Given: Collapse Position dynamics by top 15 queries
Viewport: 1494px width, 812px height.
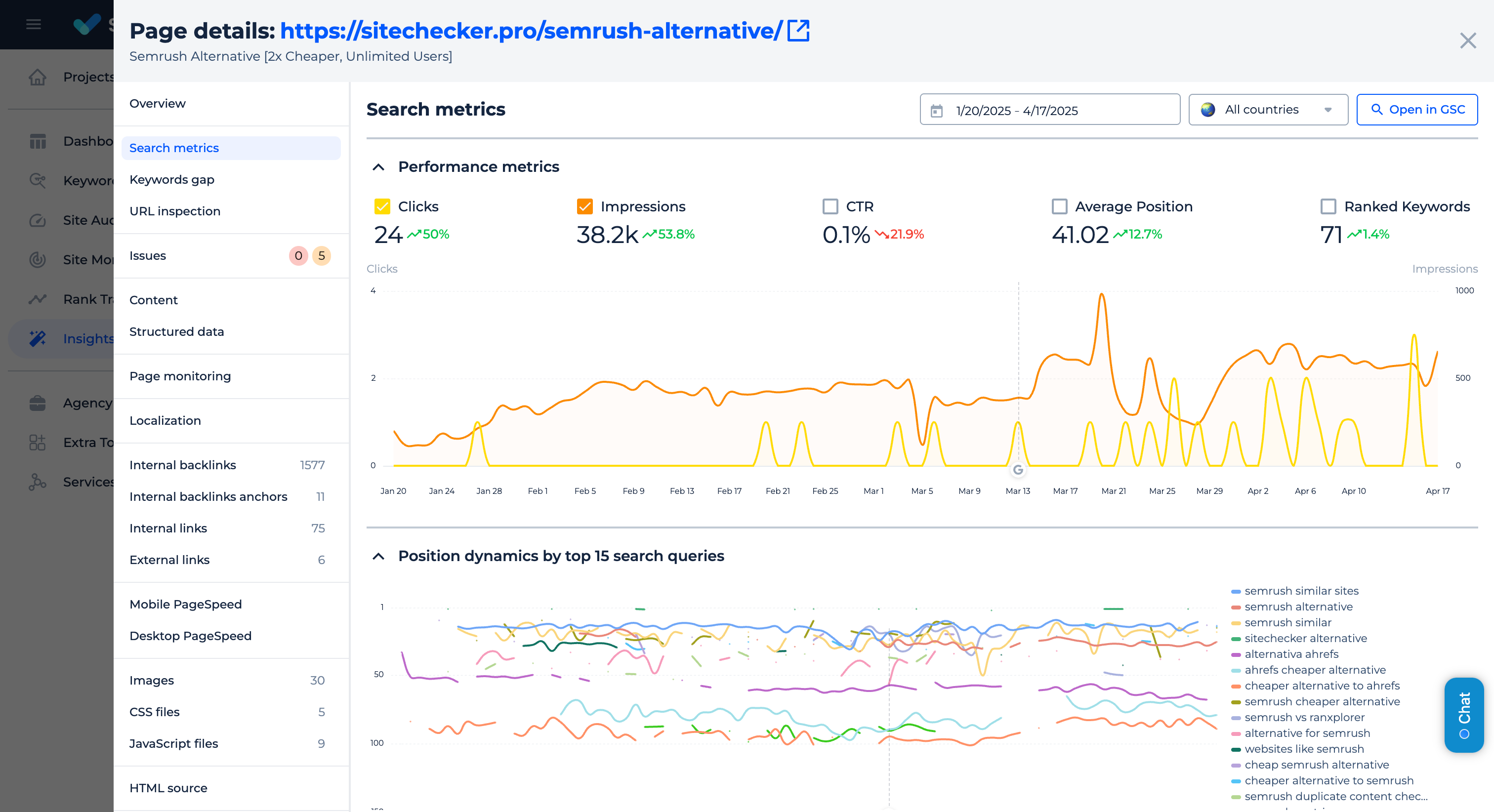Looking at the screenshot, I should [378, 556].
